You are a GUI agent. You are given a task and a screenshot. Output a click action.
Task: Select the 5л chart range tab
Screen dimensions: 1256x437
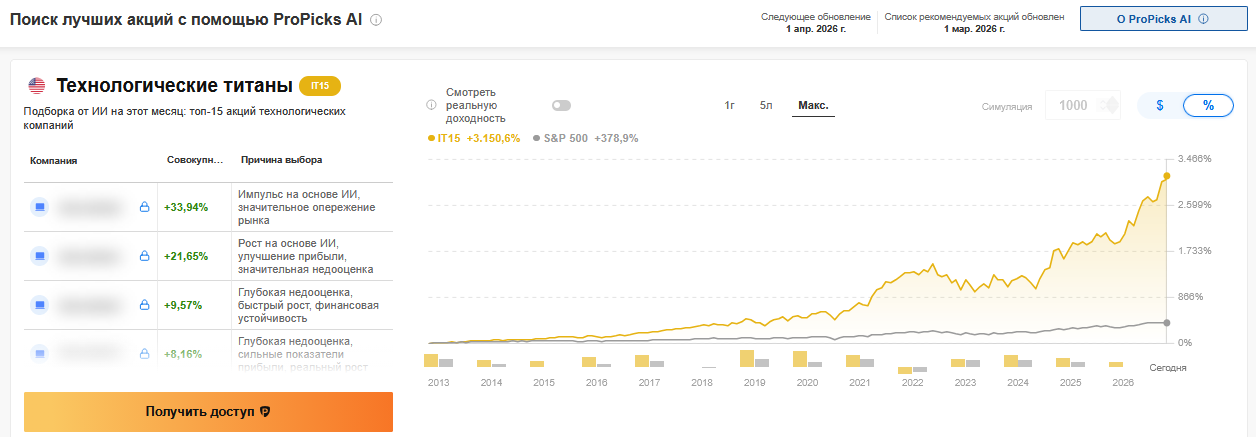766,105
